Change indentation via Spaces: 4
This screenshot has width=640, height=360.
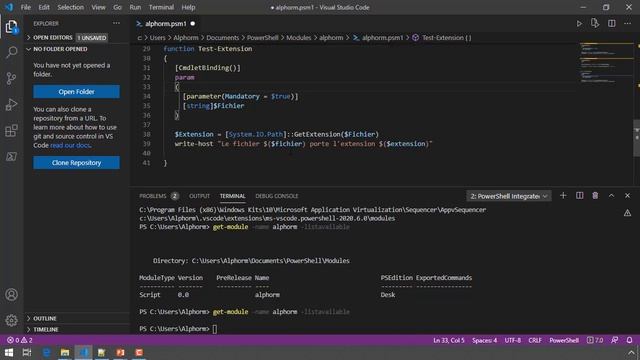pos(484,340)
